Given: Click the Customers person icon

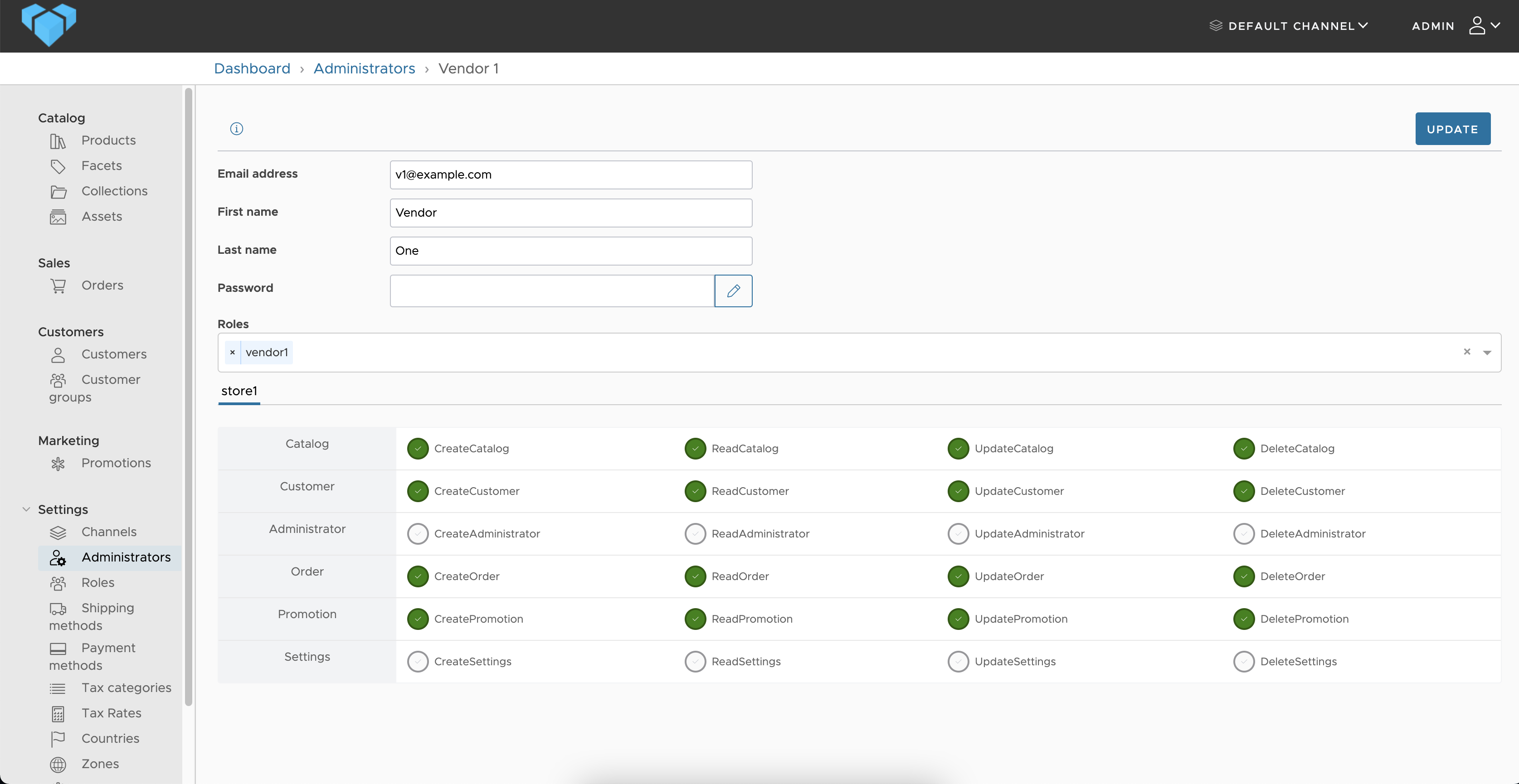Looking at the screenshot, I should (58, 355).
